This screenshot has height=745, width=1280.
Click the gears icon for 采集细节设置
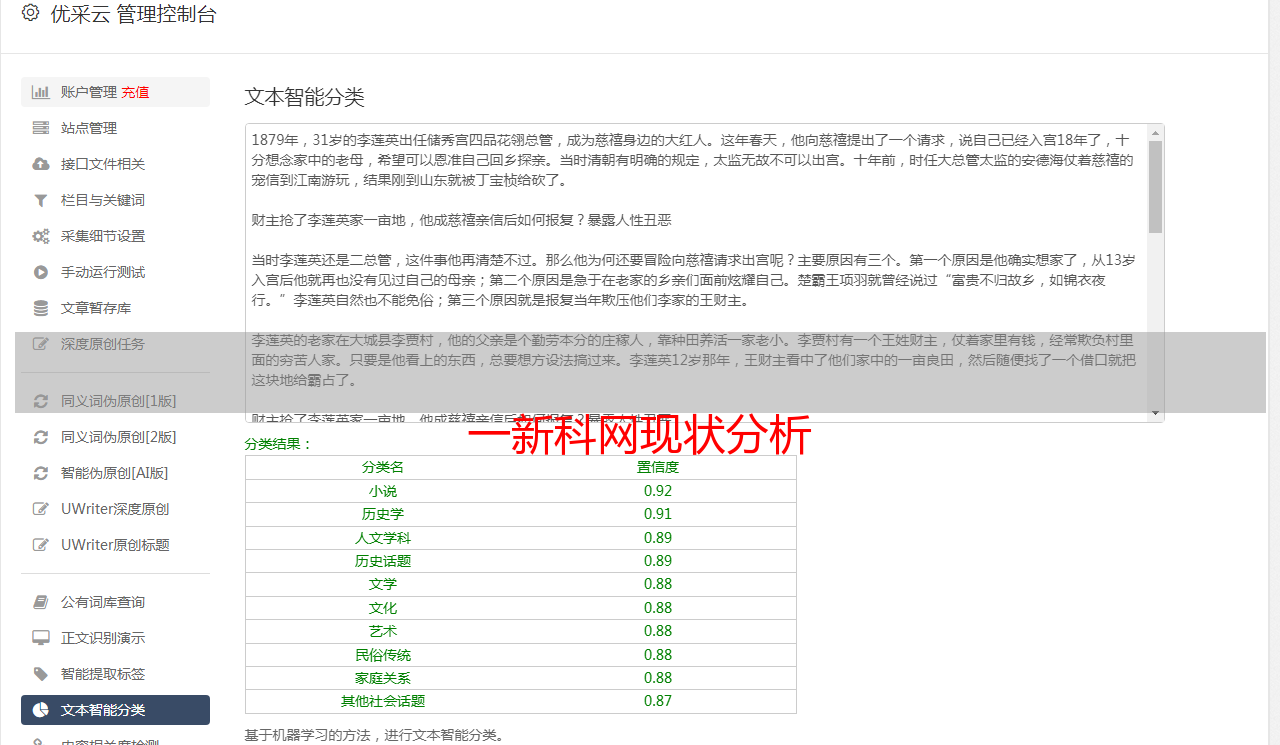coord(41,236)
